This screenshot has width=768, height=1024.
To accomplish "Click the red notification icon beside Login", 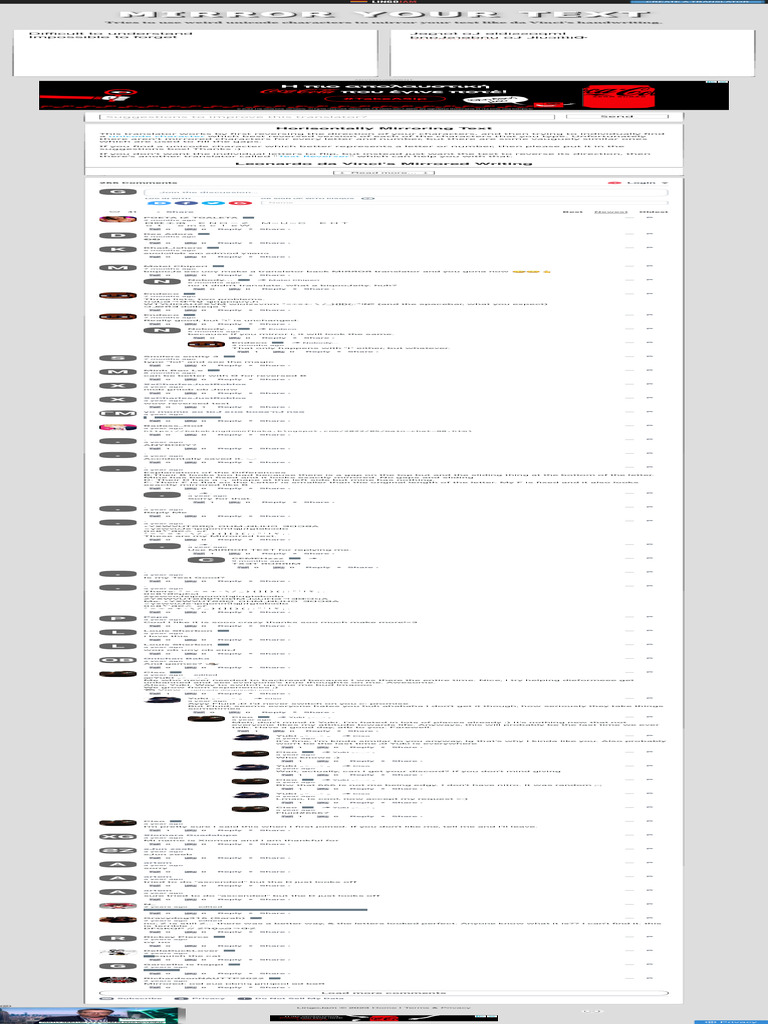I will coord(613,184).
